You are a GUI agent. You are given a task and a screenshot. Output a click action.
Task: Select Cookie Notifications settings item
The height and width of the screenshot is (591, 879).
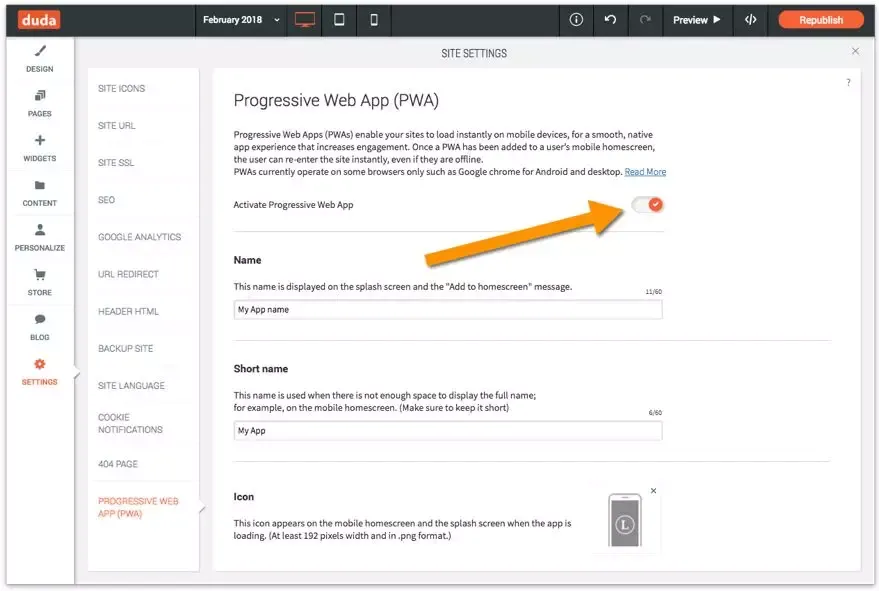(x=130, y=423)
